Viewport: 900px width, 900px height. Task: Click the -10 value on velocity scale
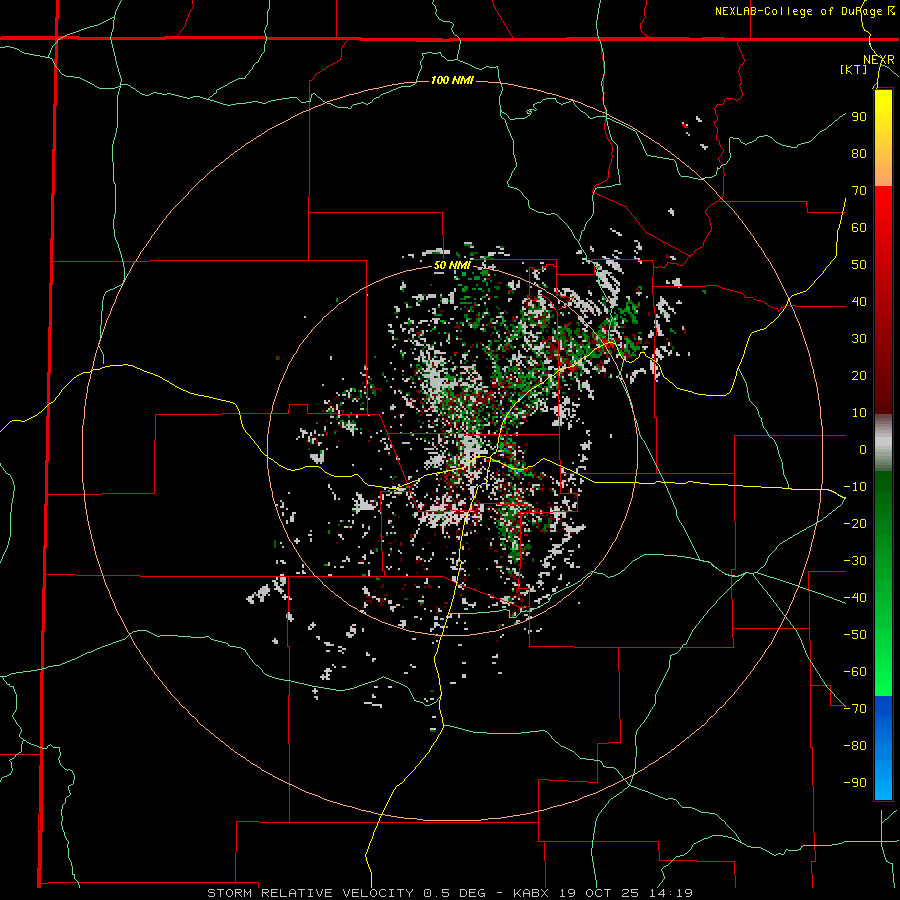[855, 487]
